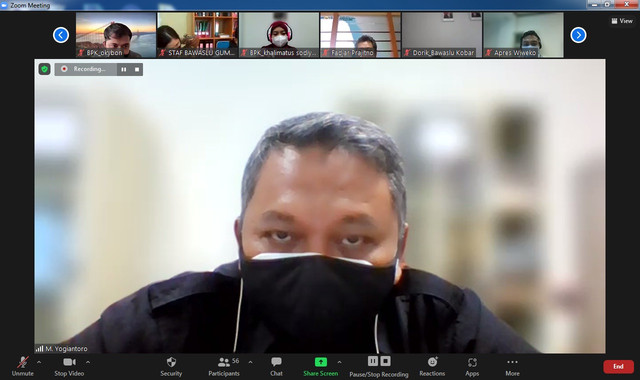
Task: Expand participants options arrow
Action: [250, 362]
